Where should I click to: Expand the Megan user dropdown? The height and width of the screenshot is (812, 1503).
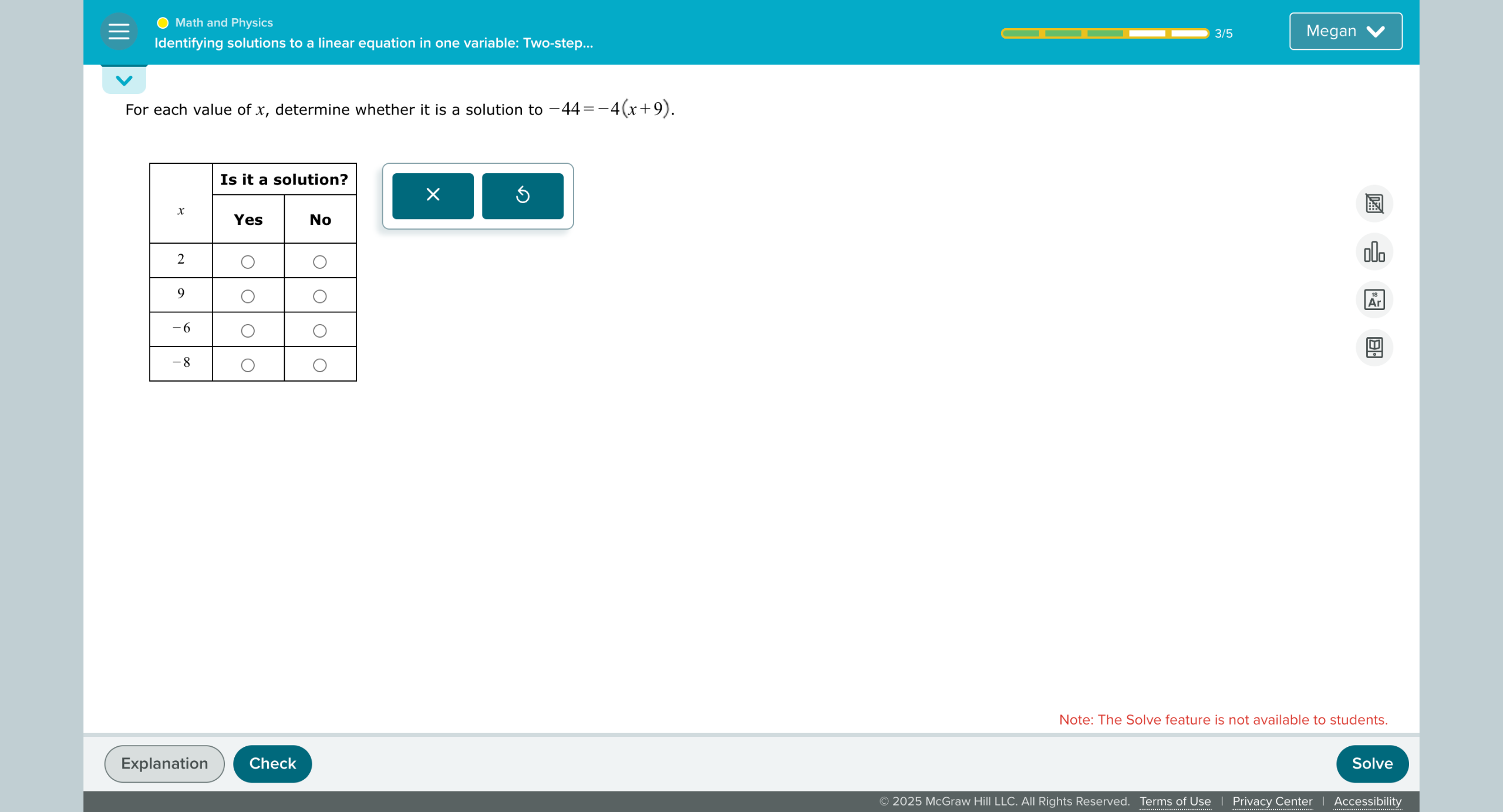(x=1345, y=31)
